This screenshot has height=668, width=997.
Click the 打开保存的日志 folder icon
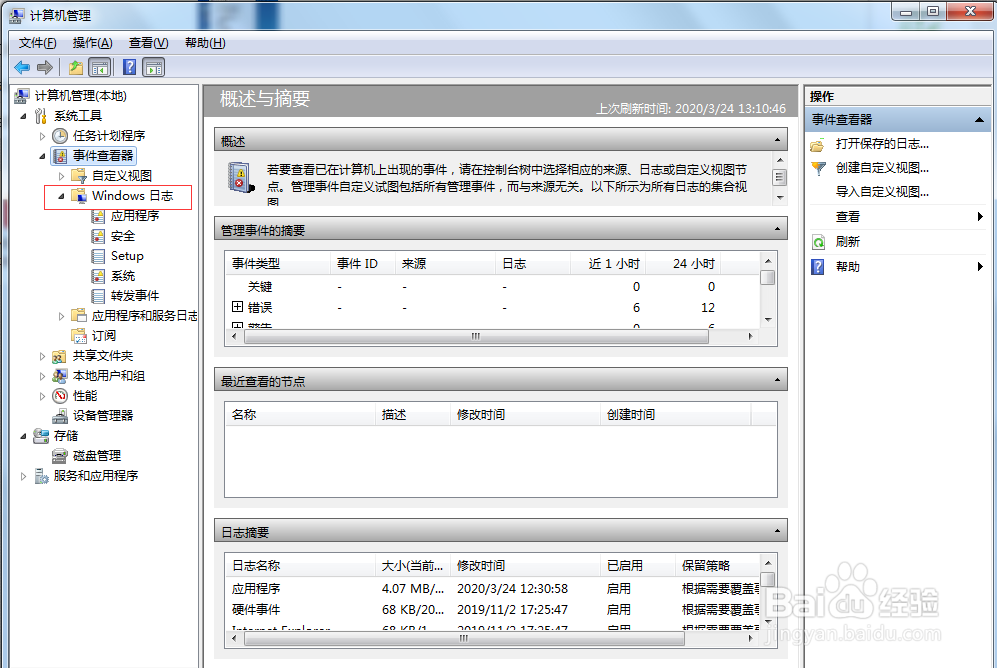point(818,145)
